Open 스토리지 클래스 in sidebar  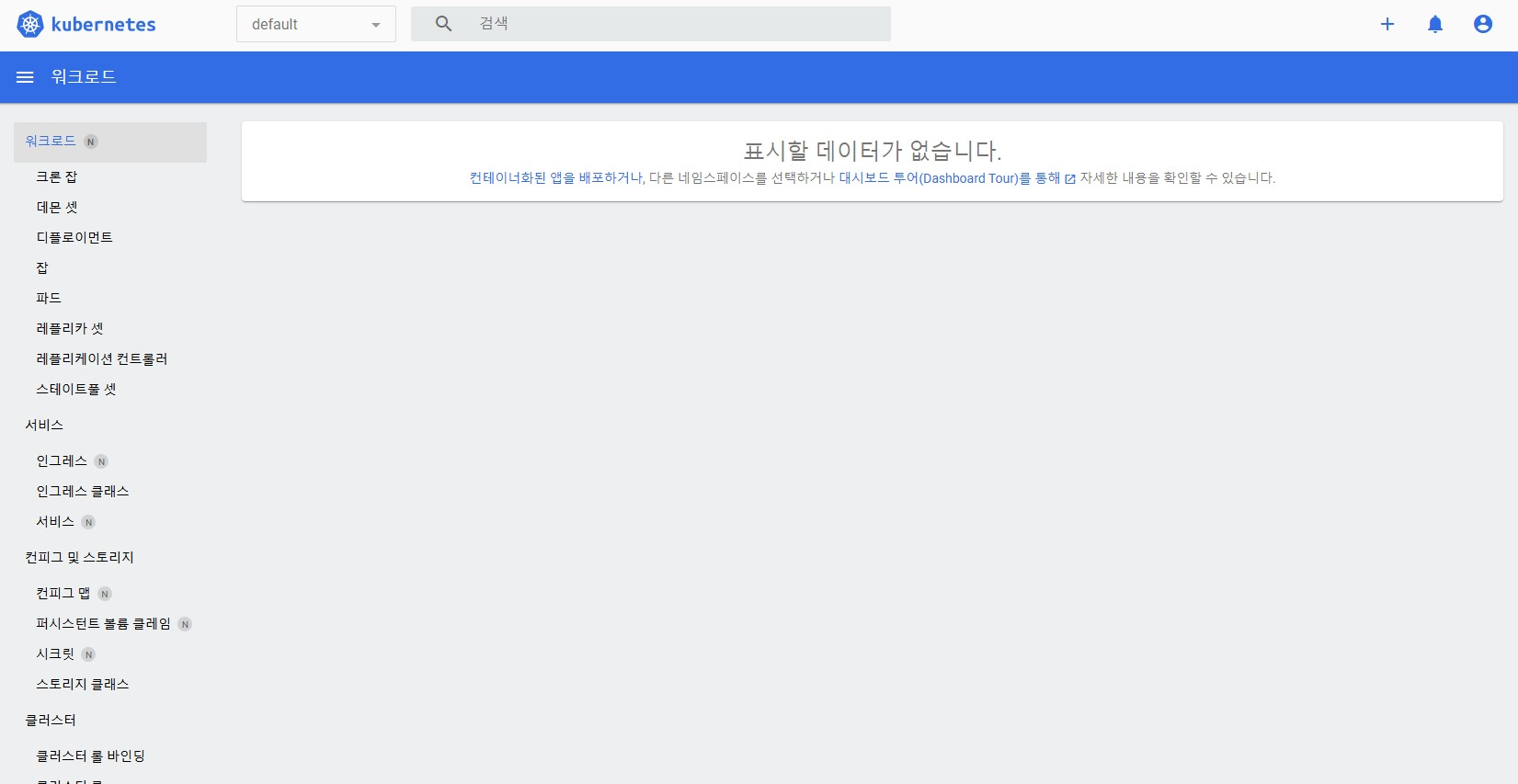(83, 684)
